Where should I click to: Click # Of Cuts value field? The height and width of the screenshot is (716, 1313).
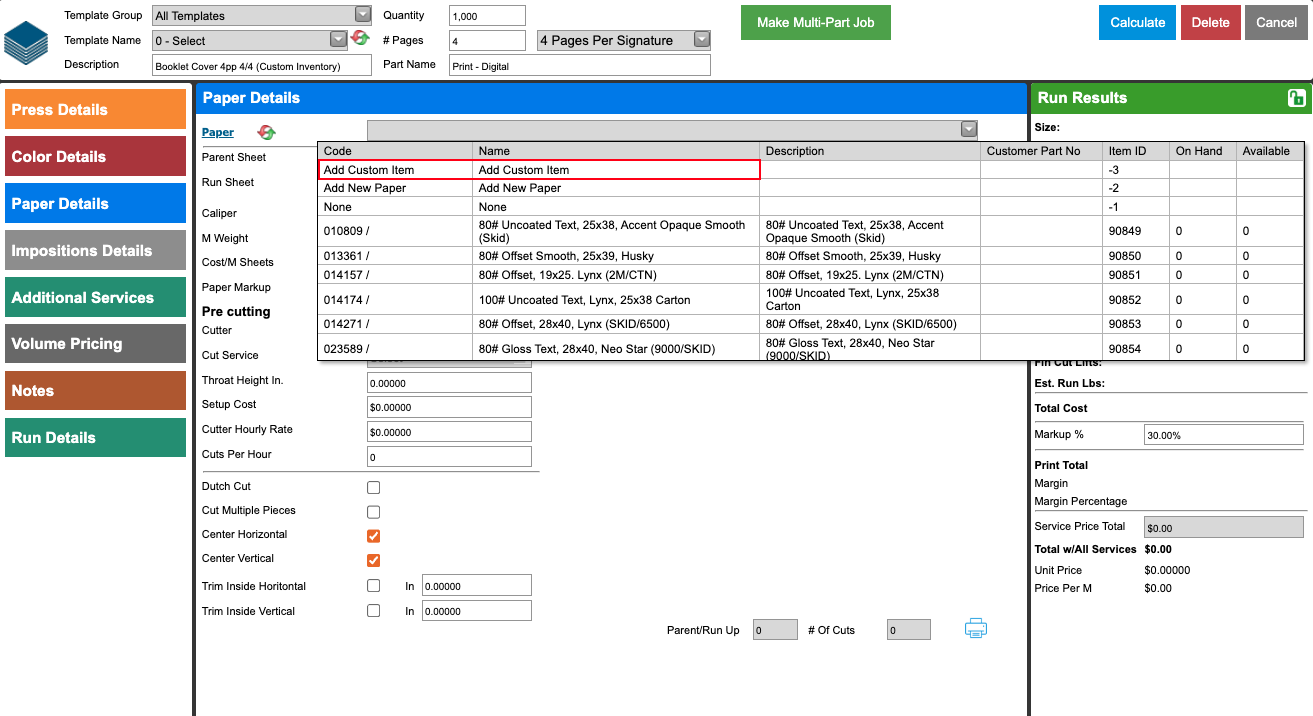point(909,630)
